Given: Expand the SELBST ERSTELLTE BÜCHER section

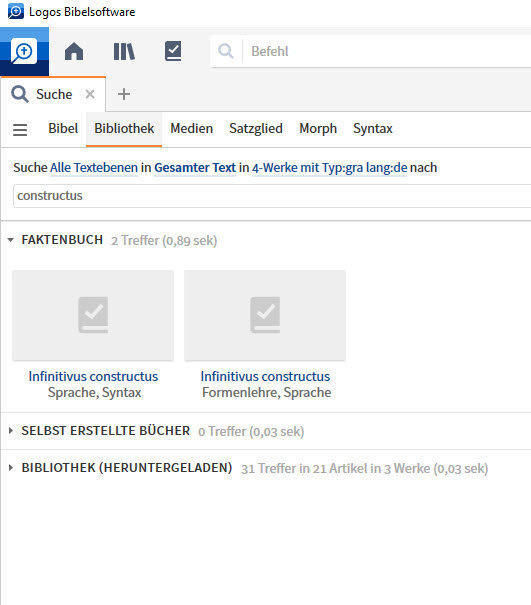Looking at the screenshot, I should tap(11, 431).
